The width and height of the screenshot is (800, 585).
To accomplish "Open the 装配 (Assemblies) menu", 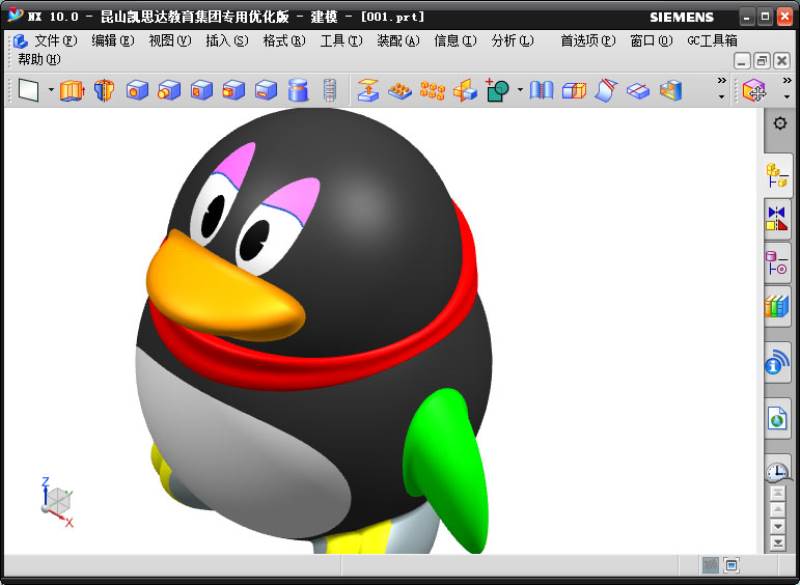I will pos(397,41).
